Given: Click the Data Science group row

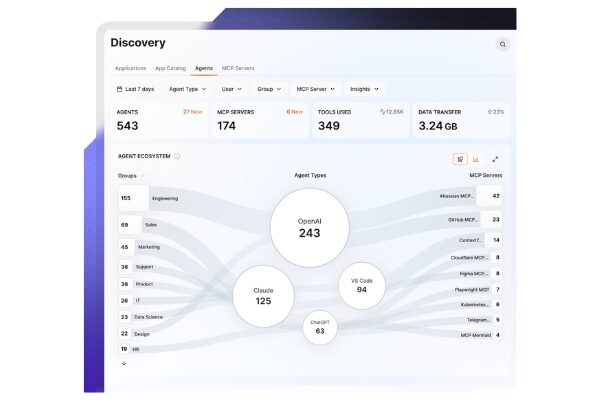Looking at the screenshot, I should tap(141, 317).
